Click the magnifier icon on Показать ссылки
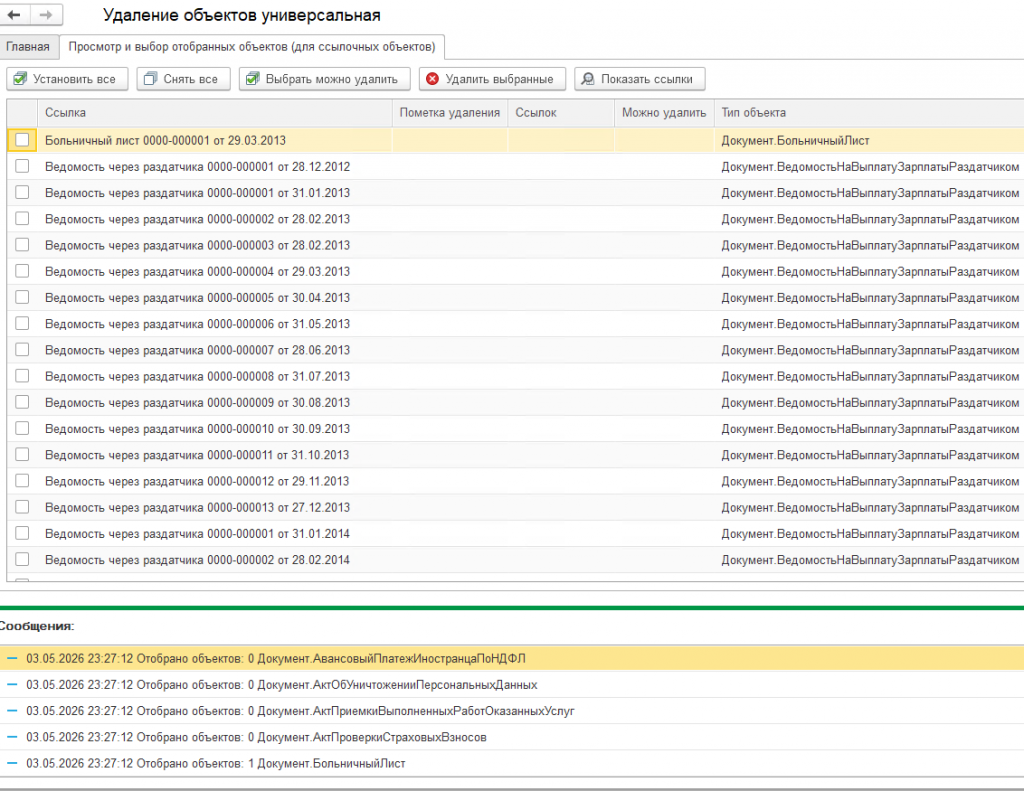 (588, 79)
